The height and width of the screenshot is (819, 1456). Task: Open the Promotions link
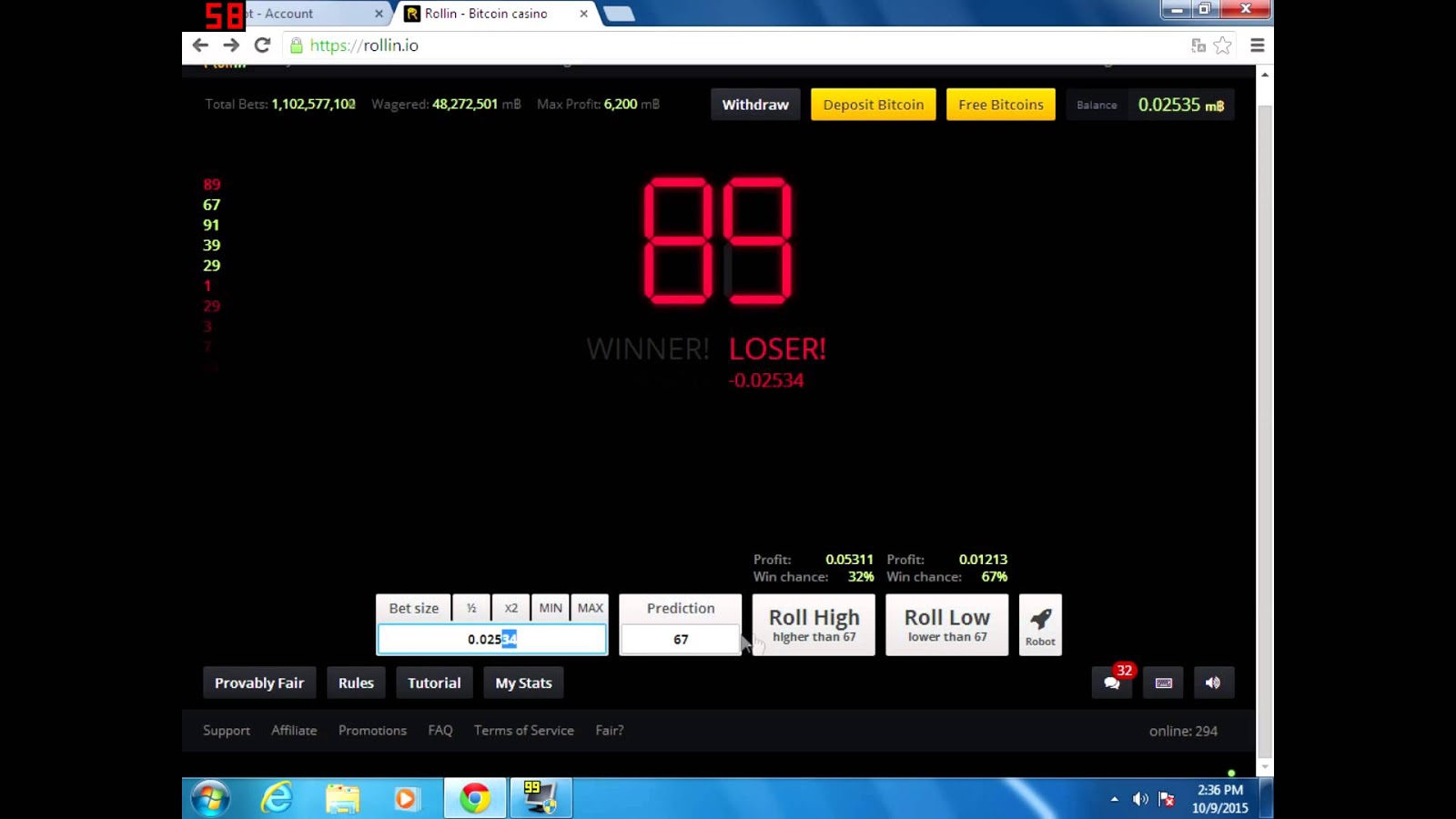372,730
